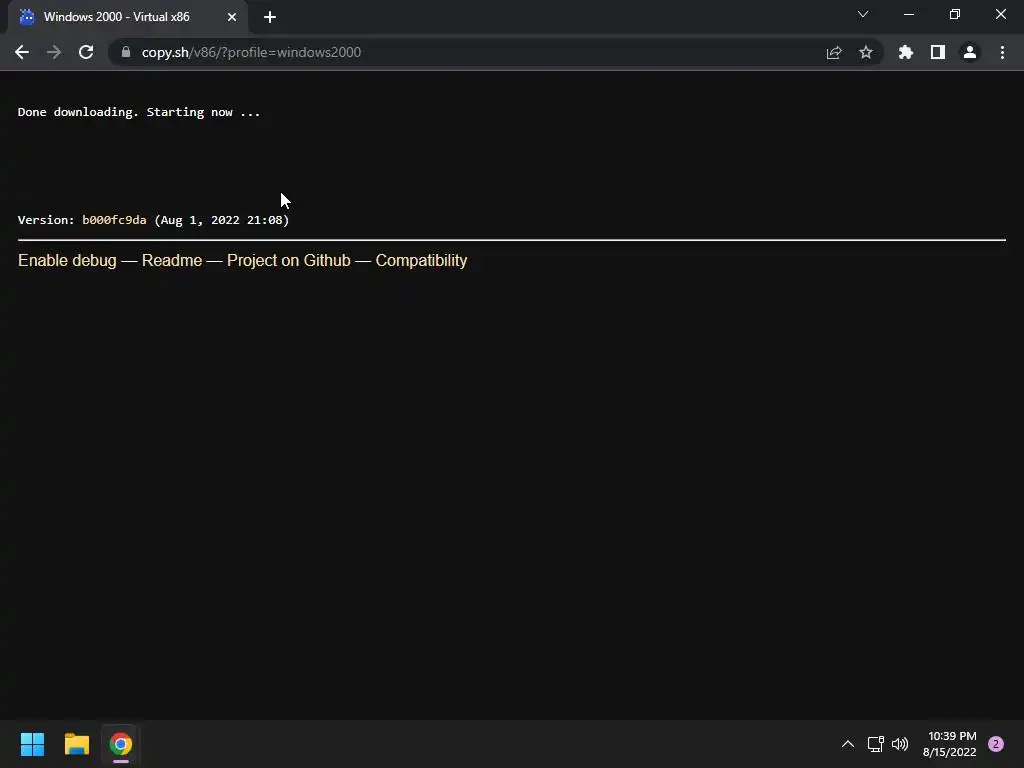Click the v86 favicon on the tab
Screen dimensions: 1024x768
(x=27, y=17)
